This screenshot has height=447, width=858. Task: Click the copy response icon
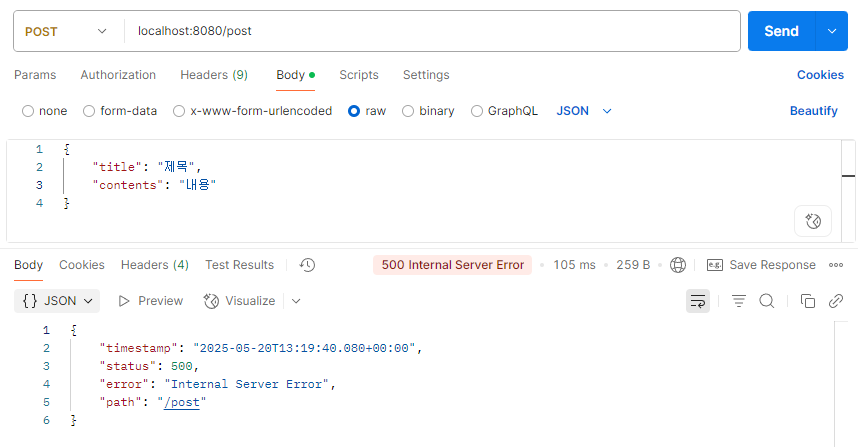(808, 301)
